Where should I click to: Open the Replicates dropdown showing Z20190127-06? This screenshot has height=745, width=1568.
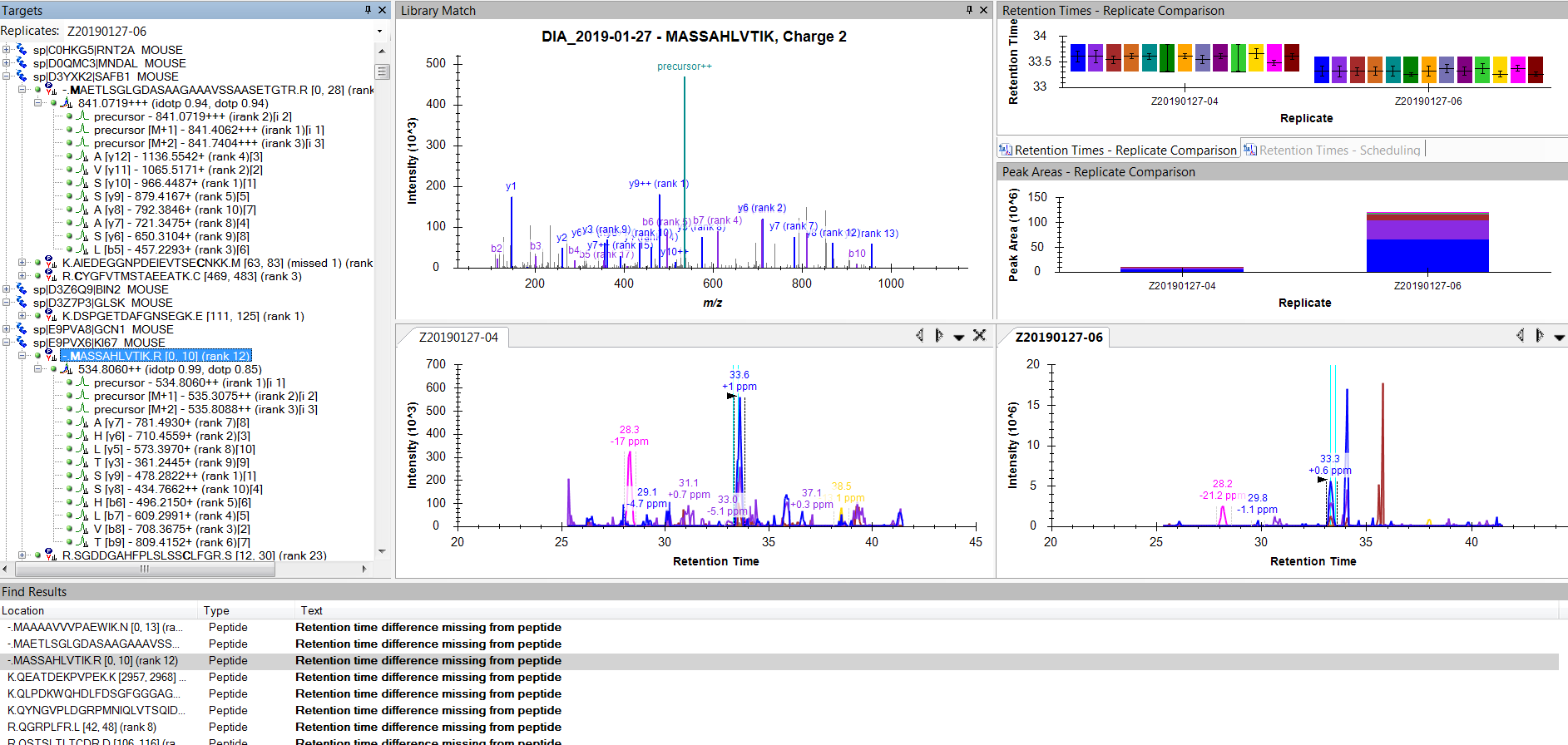380,31
